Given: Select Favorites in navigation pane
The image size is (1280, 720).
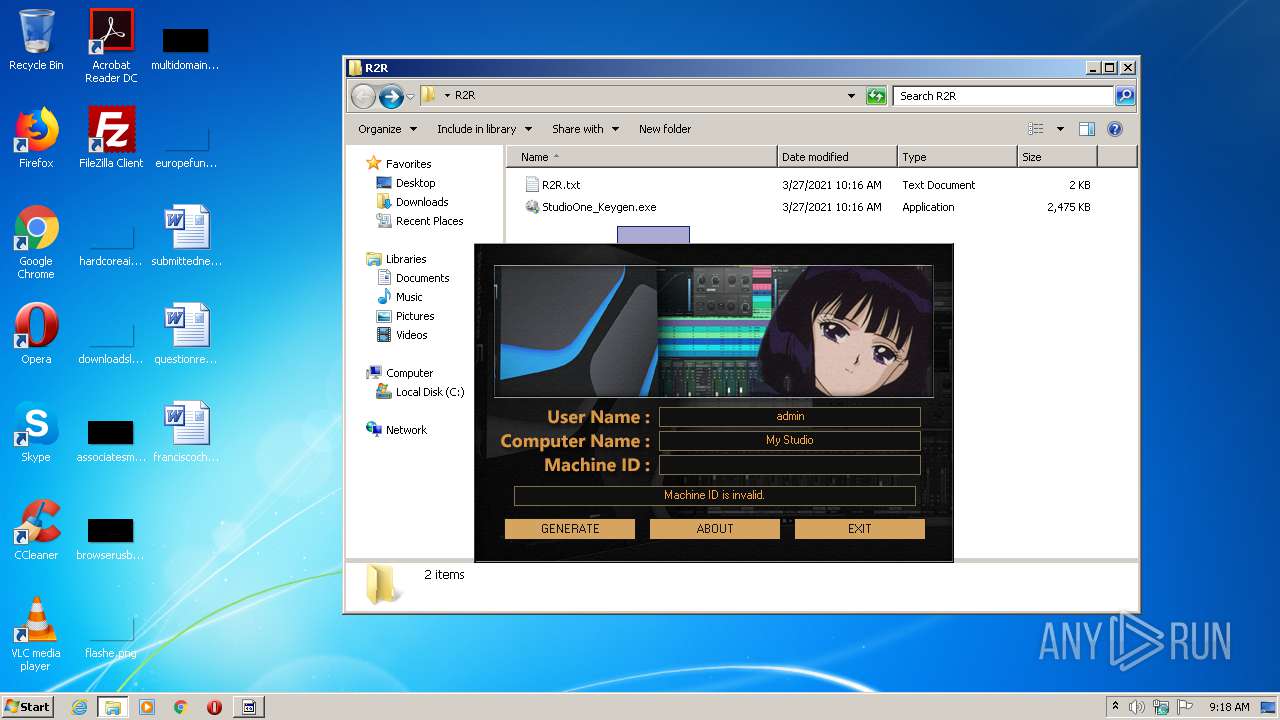Looking at the screenshot, I should [408, 164].
